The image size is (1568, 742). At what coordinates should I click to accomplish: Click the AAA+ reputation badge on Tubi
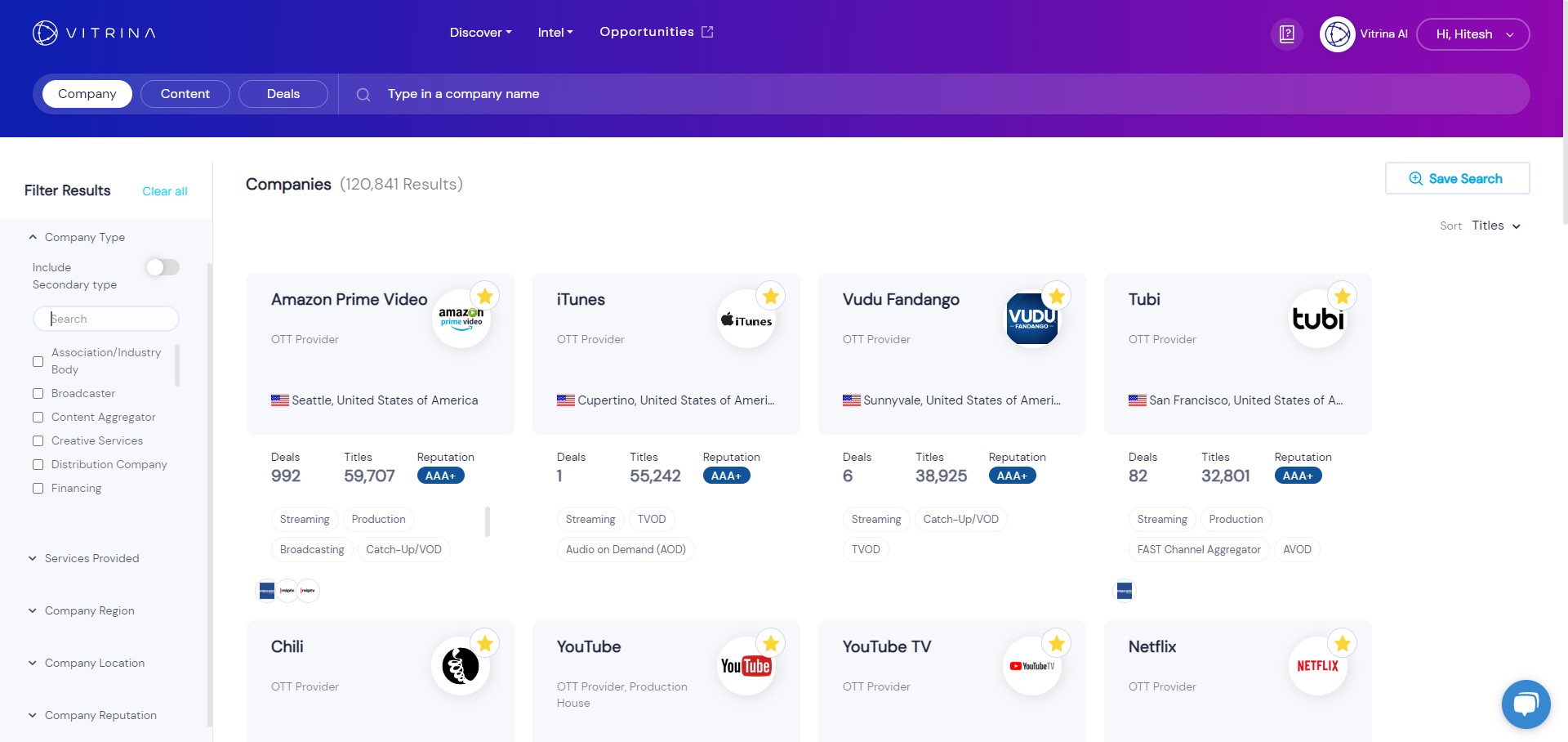(1298, 476)
